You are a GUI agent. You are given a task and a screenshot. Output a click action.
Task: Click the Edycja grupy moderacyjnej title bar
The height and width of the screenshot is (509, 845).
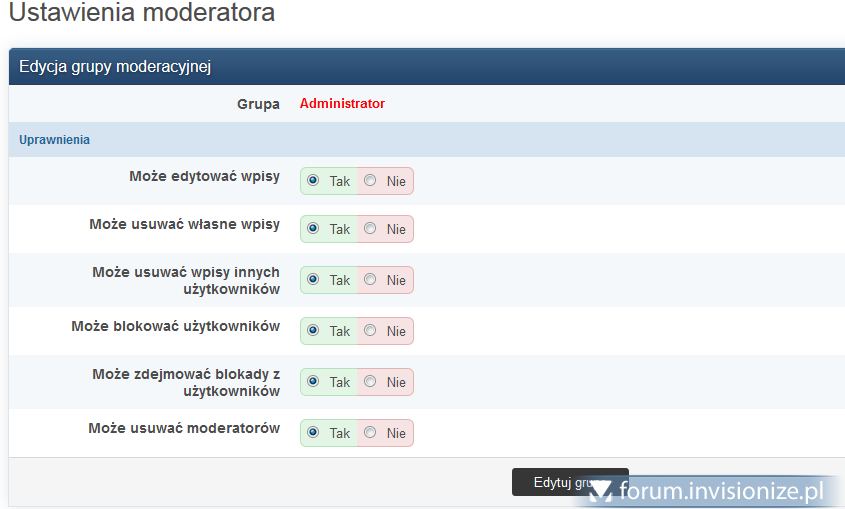115,67
